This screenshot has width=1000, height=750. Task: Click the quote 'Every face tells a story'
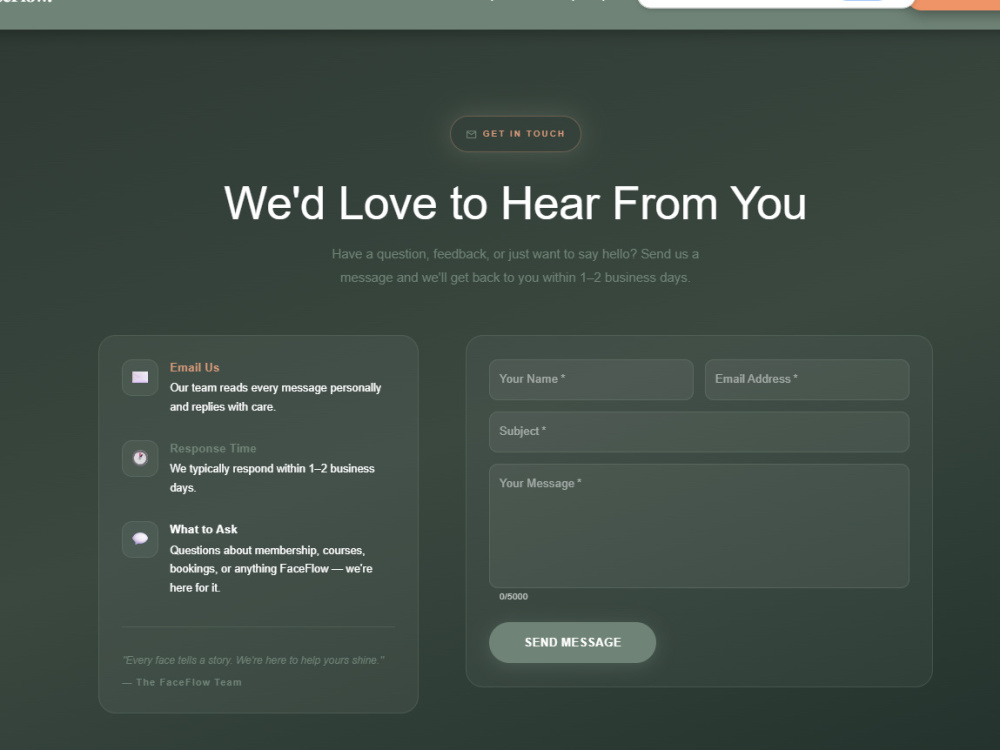pyautogui.click(x=253, y=660)
